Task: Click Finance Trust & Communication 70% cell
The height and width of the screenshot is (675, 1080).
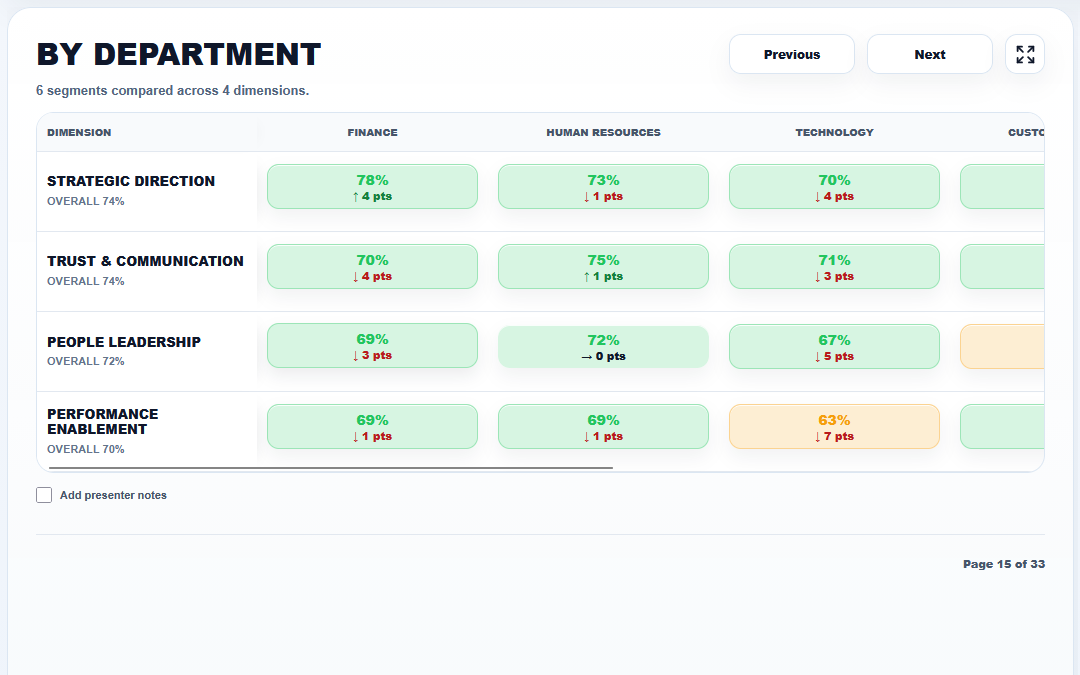Action: pos(373,267)
